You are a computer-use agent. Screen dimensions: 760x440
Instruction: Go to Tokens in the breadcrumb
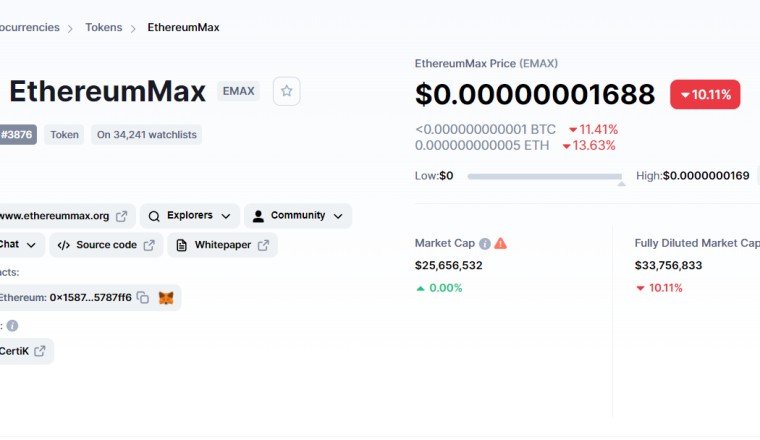(103, 28)
